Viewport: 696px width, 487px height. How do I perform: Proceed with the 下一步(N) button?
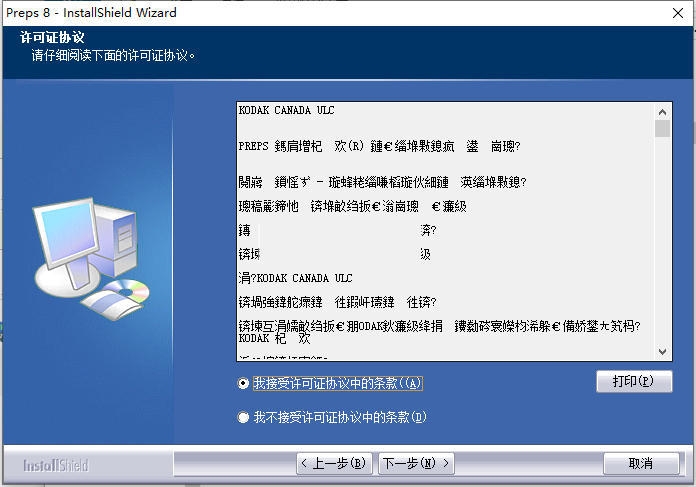416,463
